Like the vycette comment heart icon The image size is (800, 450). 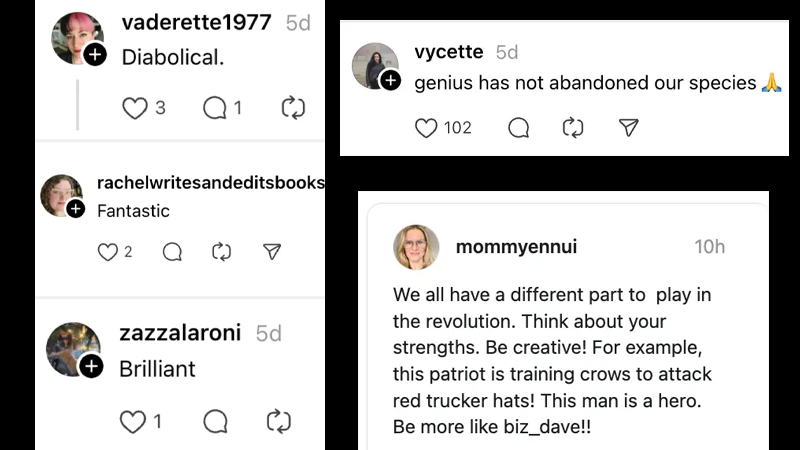(x=426, y=128)
